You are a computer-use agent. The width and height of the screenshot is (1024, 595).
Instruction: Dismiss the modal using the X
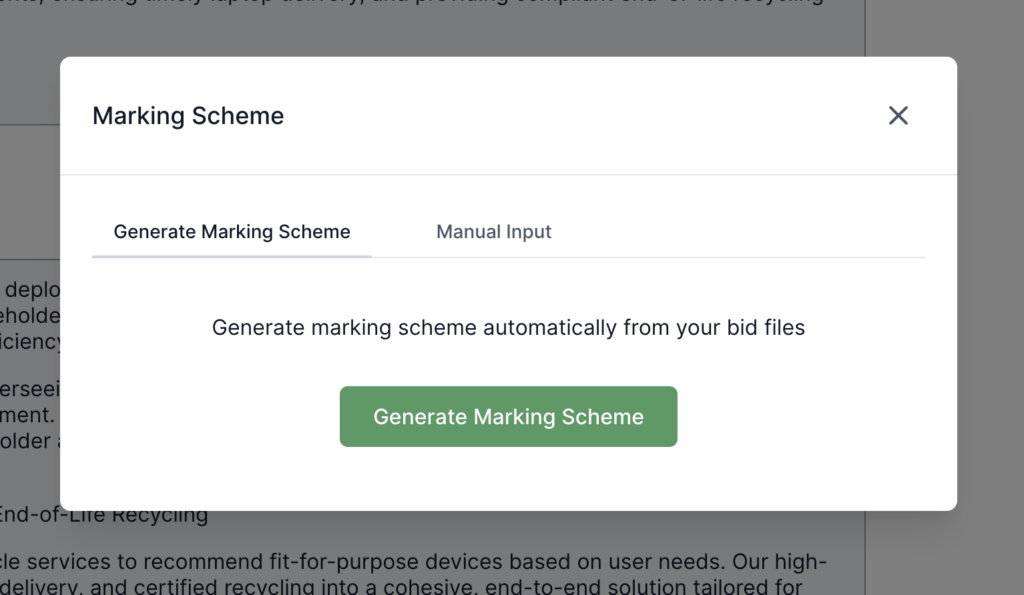pos(898,116)
